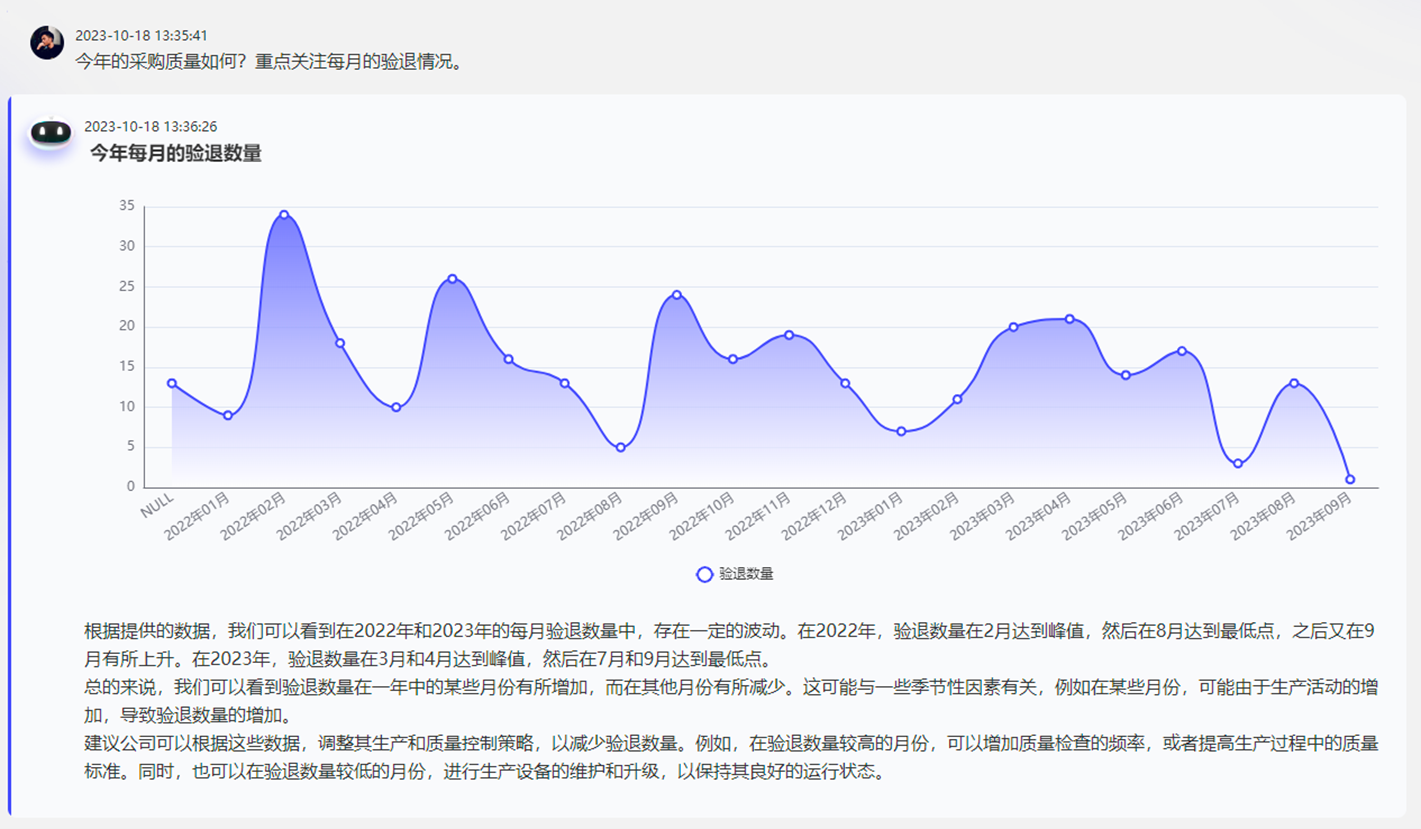Select the 2022年08月 low data point
Screen dimensions: 1421x829
(x=621, y=448)
